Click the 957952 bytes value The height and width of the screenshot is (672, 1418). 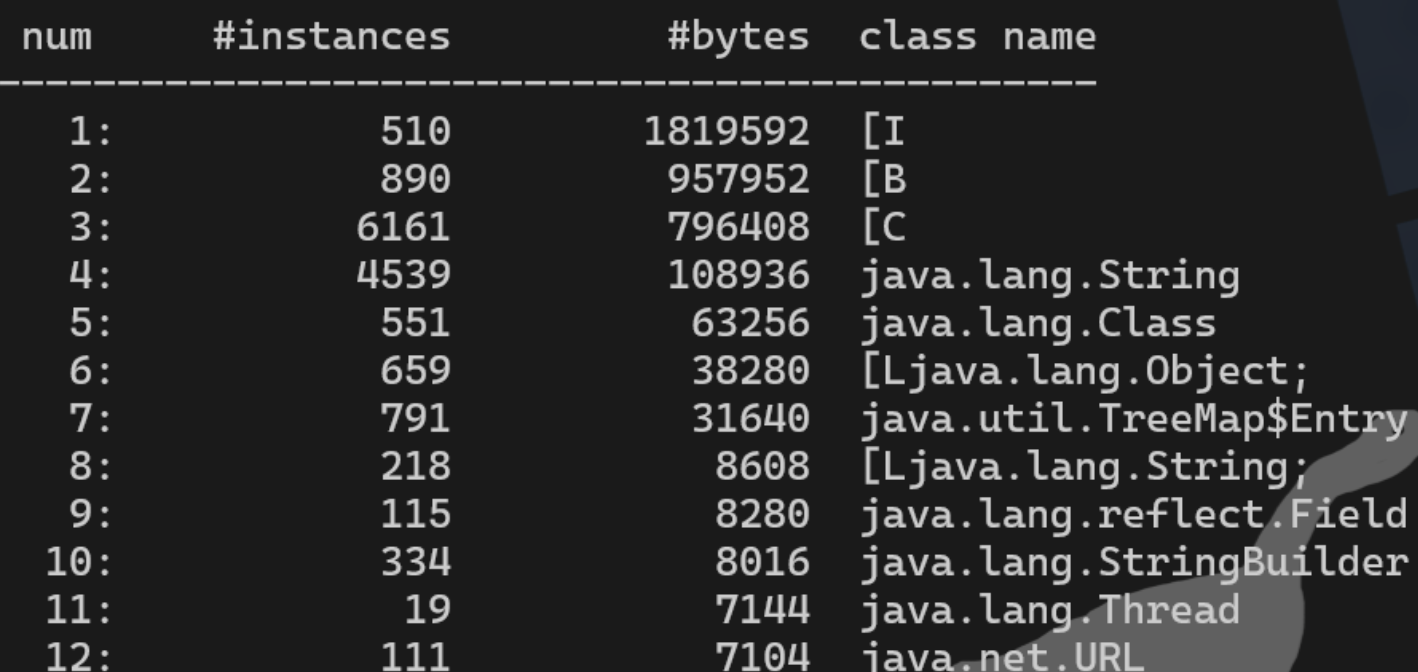tap(739, 179)
